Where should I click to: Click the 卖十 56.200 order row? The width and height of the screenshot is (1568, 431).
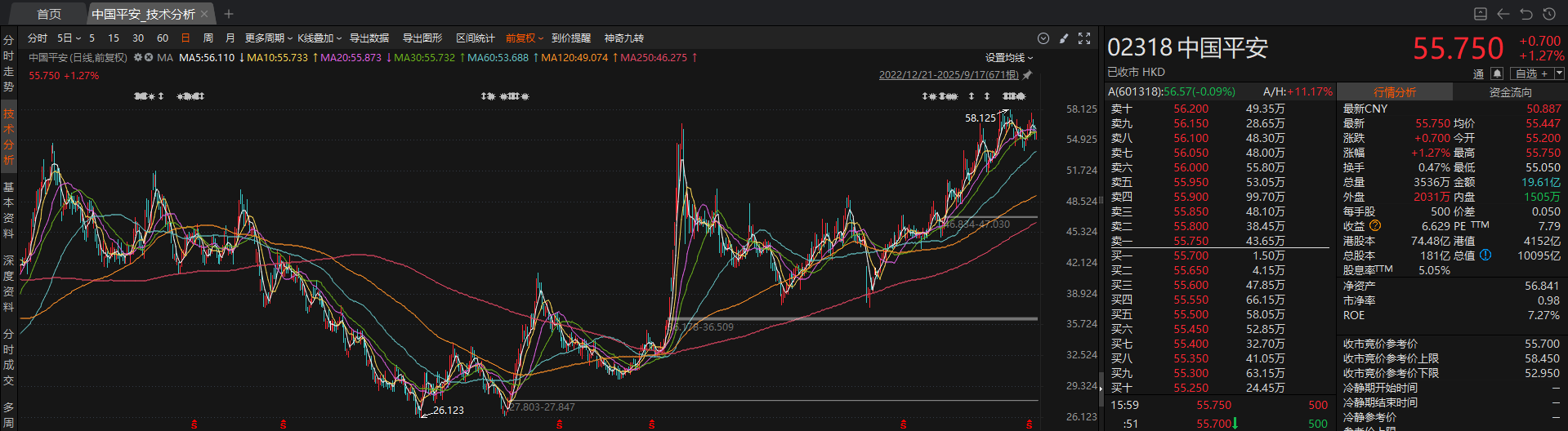(1221, 109)
